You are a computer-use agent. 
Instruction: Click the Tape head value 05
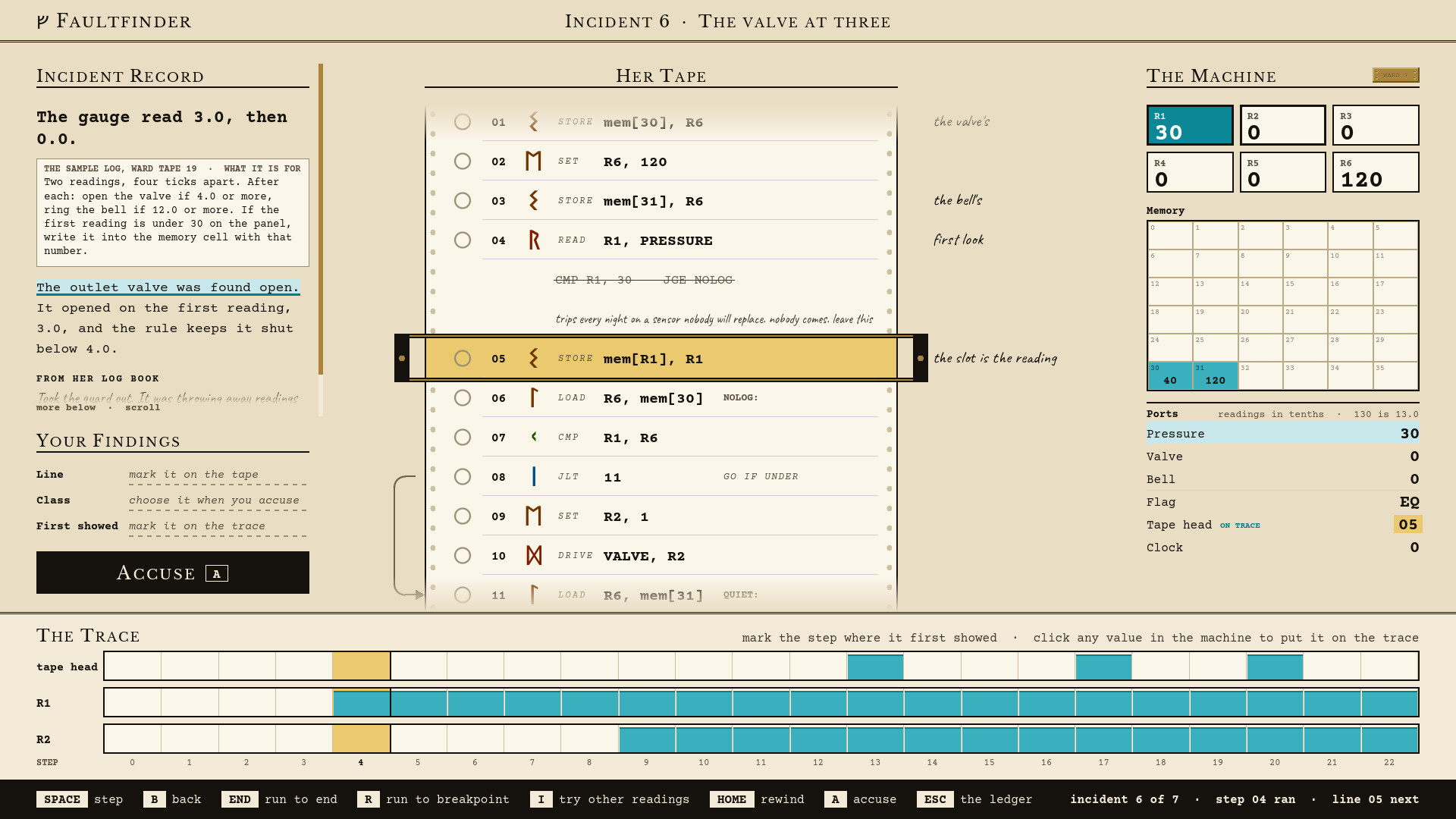pyautogui.click(x=1407, y=525)
